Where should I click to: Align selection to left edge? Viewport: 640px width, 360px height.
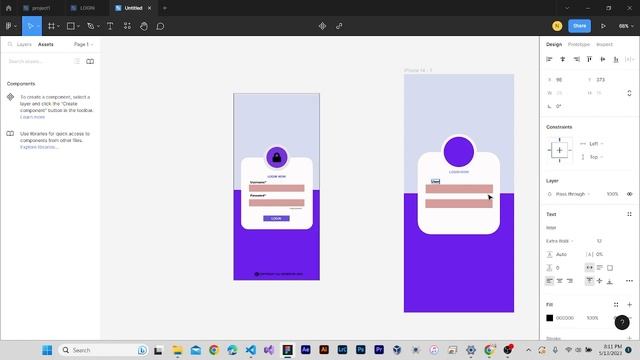point(549,59)
